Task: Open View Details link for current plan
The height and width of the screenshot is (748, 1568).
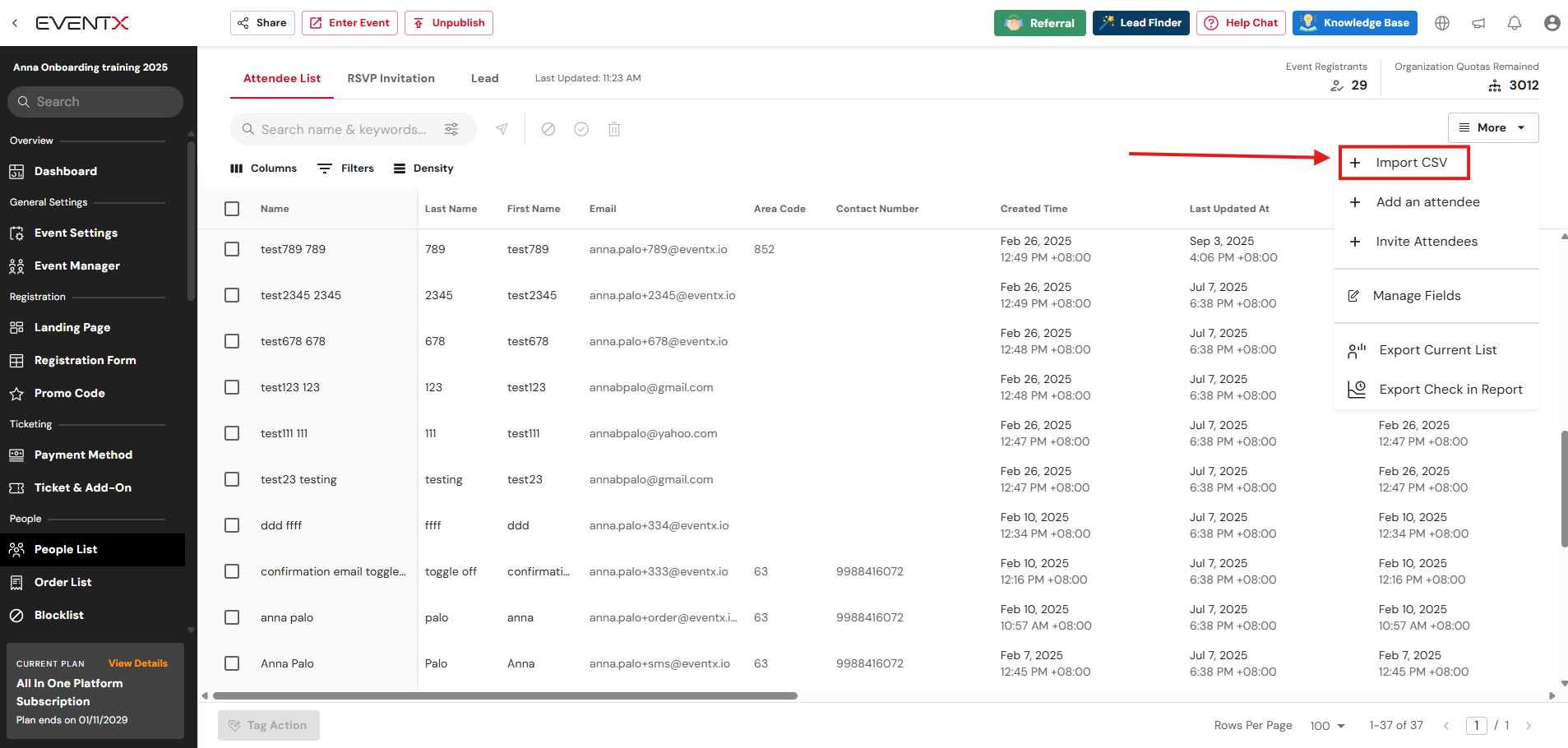Action: tap(137, 663)
